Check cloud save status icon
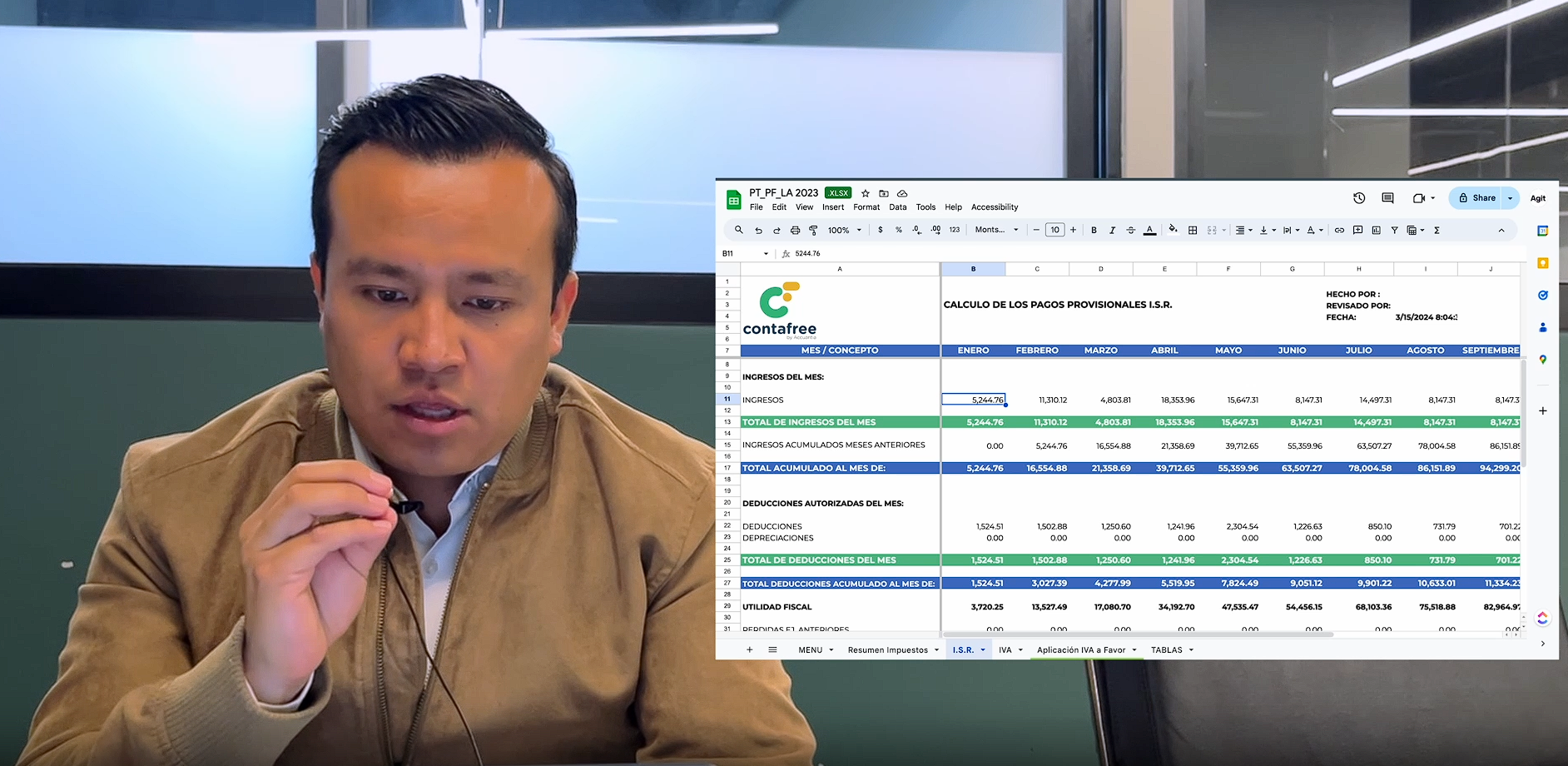The image size is (1568, 766). (x=902, y=193)
